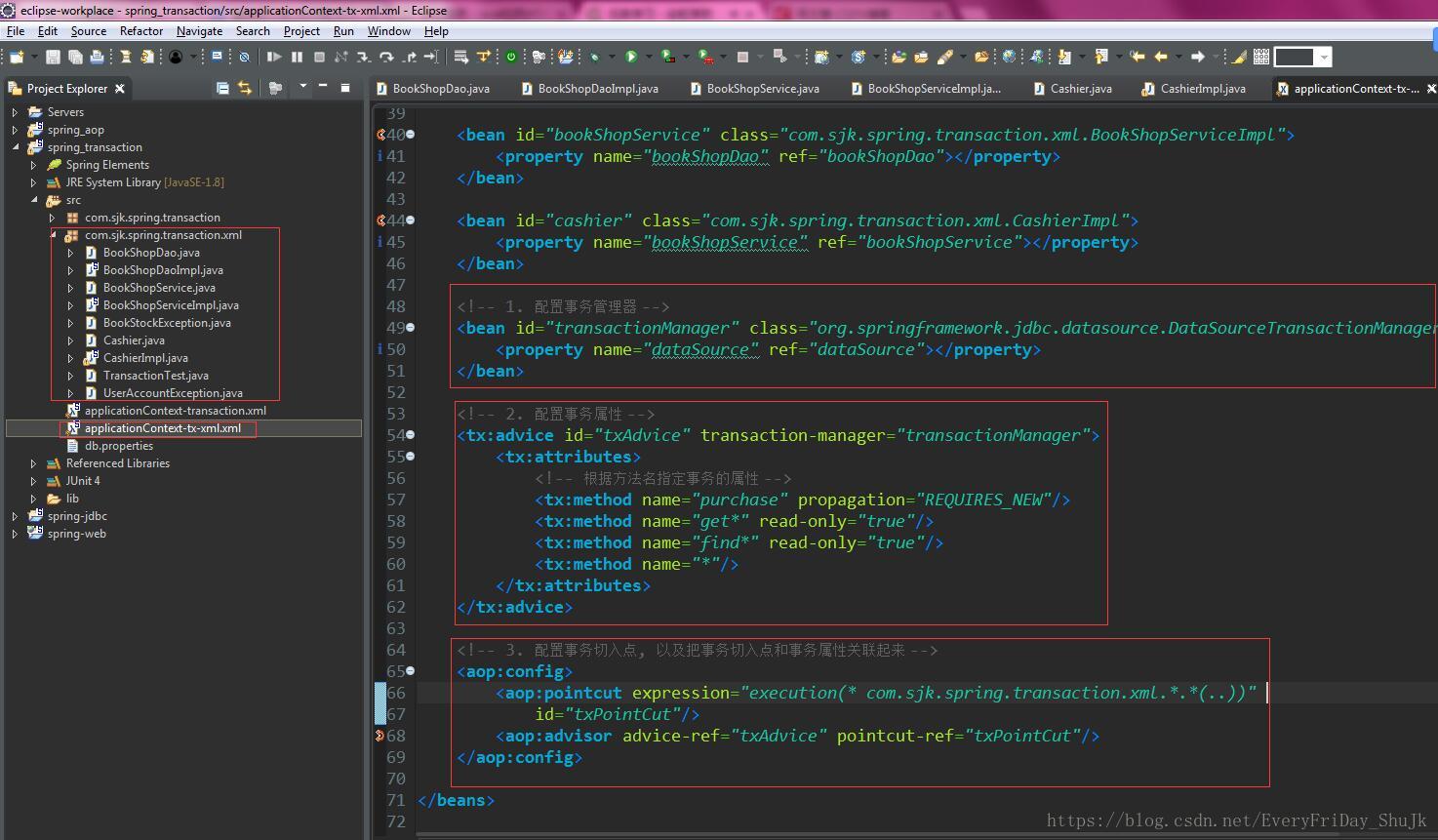1438x840 pixels.
Task: Open the Source menu
Action: pyautogui.click(x=88, y=31)
